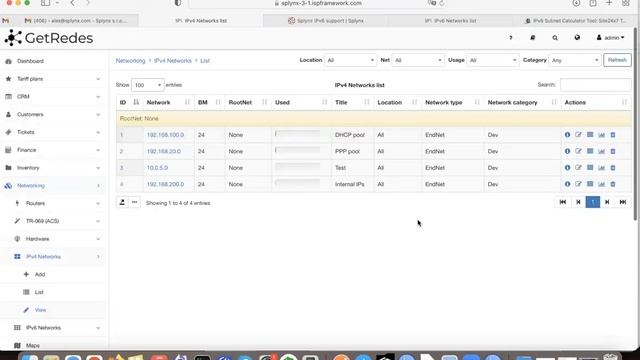Expand Customers section in sidebar
The height and width of the screenshot is (360, 640).
click(53, 114)
